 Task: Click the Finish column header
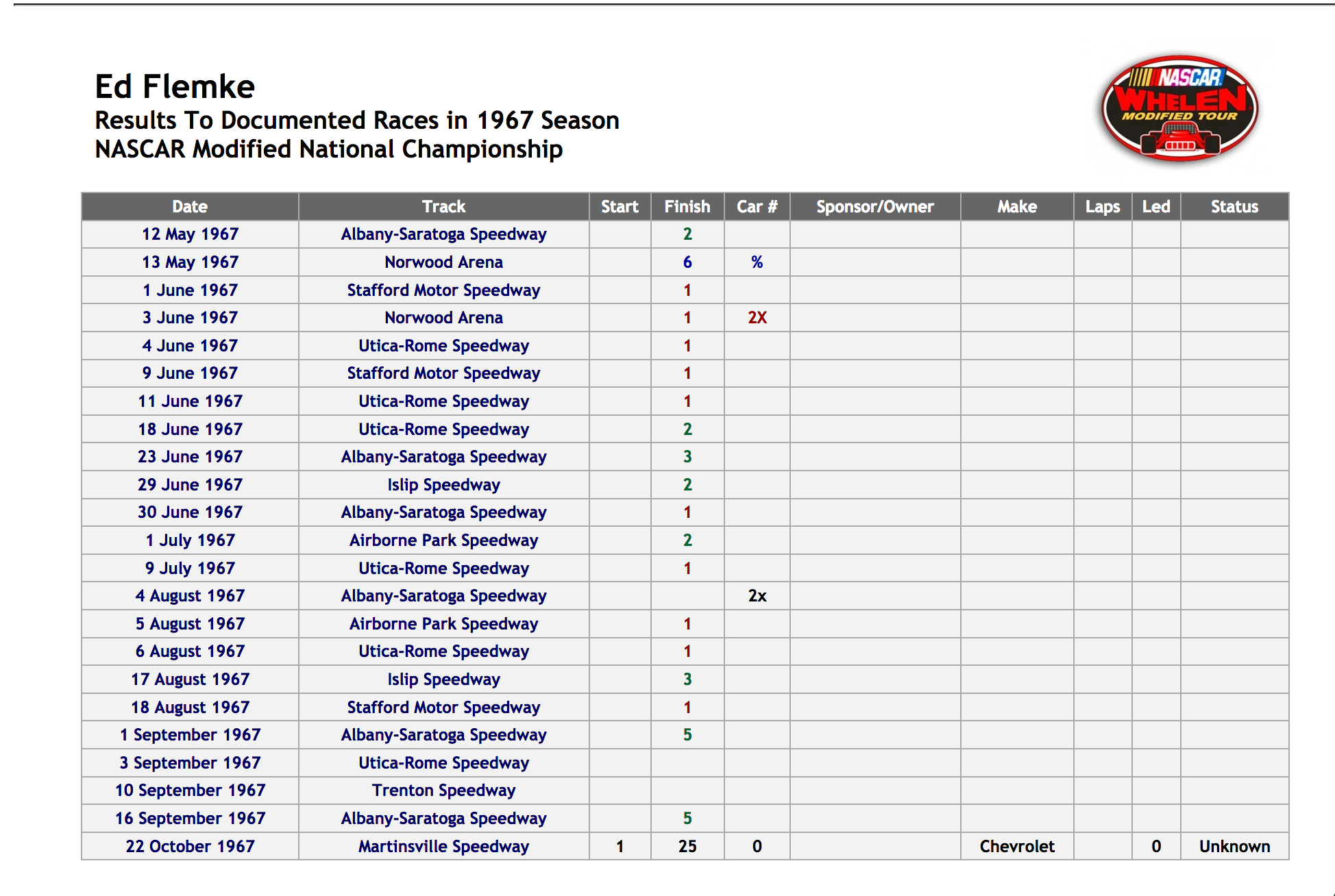pyautogui.click(x=687, y=207)
